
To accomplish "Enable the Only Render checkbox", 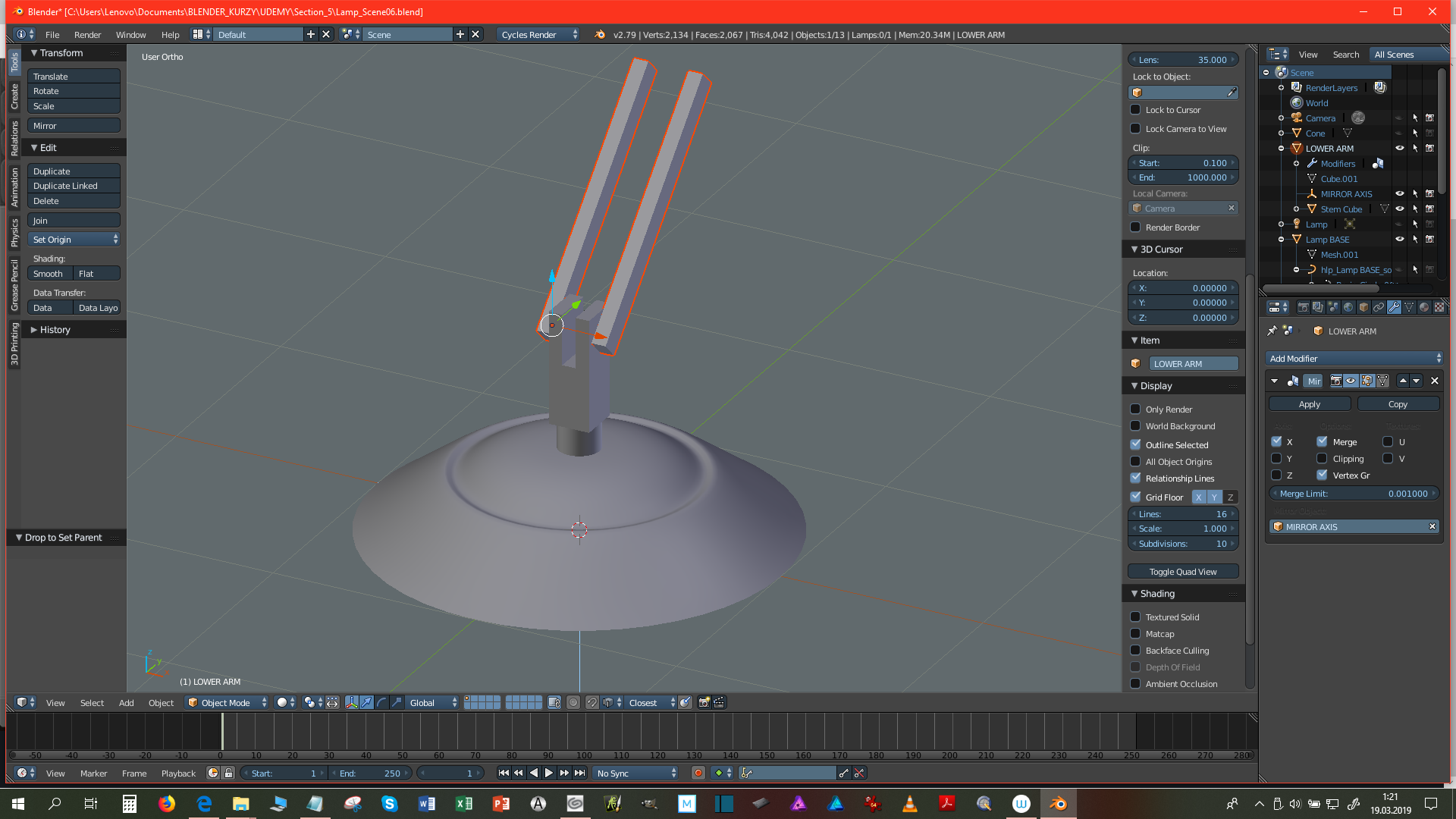I will [1135, 409].
